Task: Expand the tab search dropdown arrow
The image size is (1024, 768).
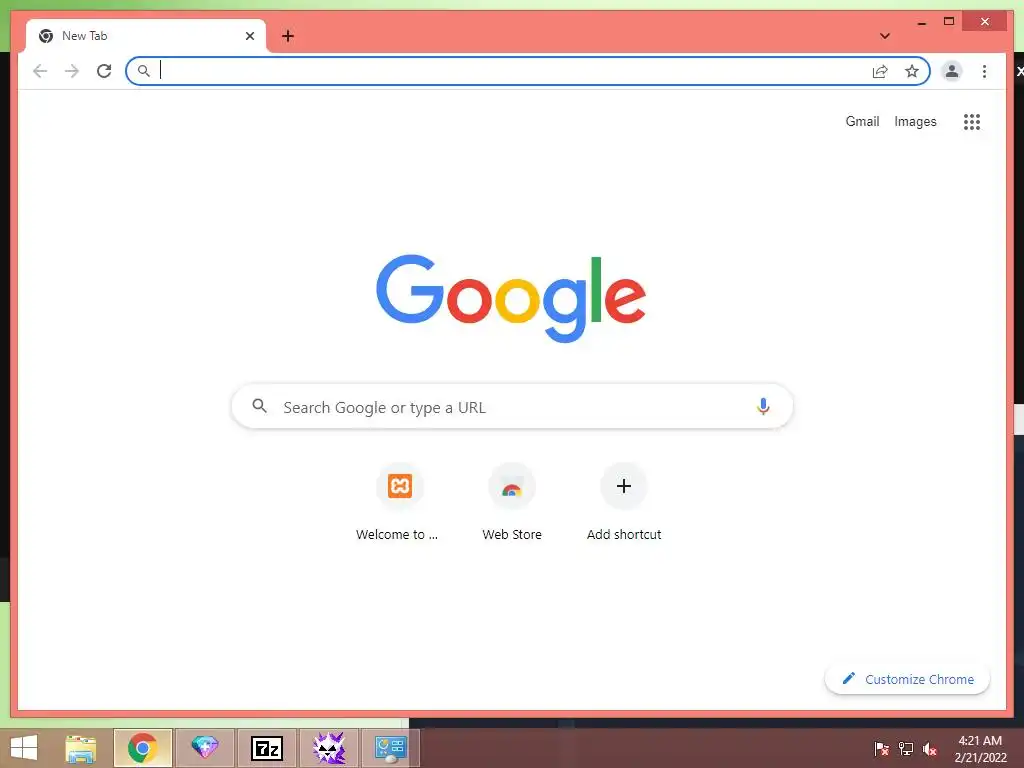Action: coord(885,36)
